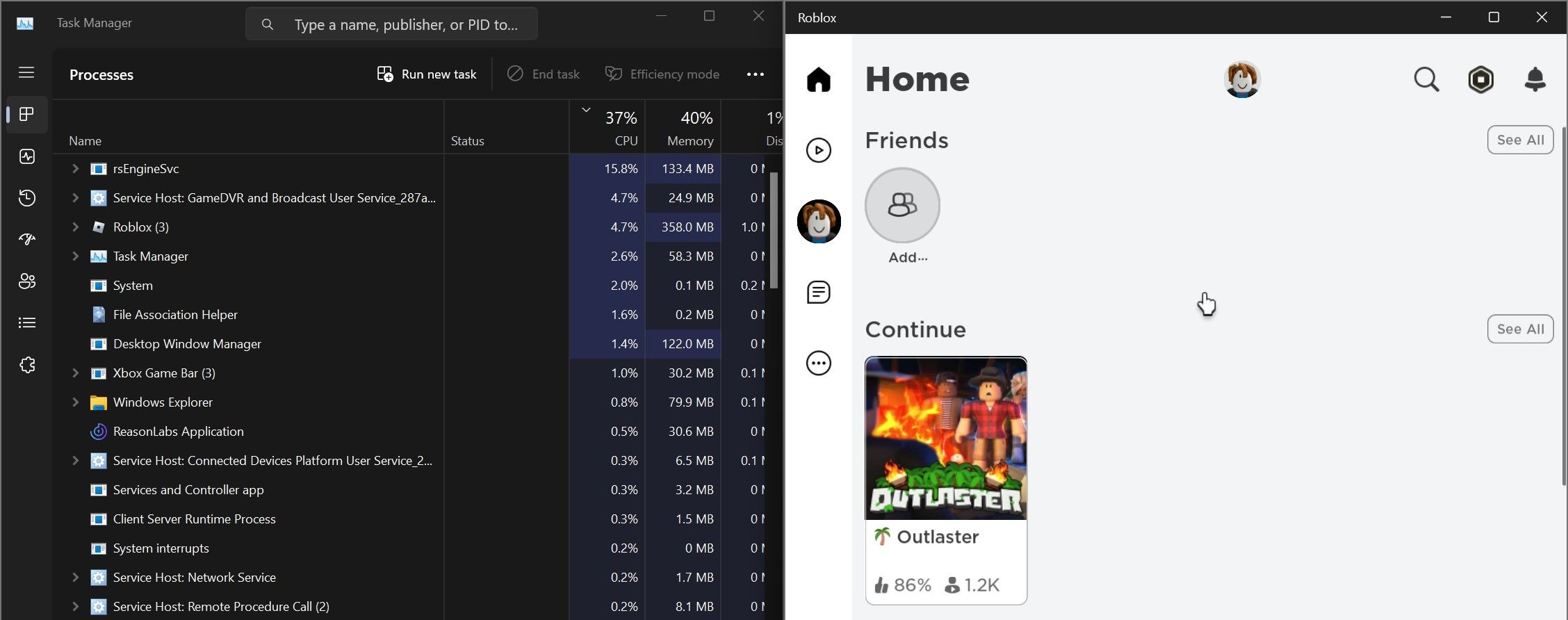This screenshot has width=1568, height=620.
Task: Click the Friends section heading
Action: coord(906,140)
